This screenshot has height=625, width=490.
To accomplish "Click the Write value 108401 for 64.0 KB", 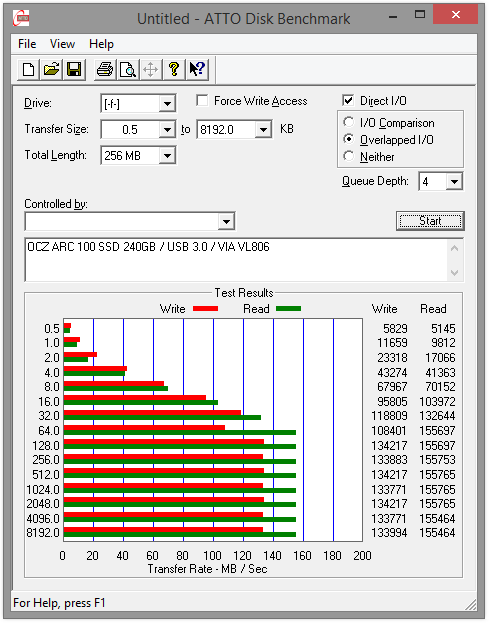I will pos(390,430).
